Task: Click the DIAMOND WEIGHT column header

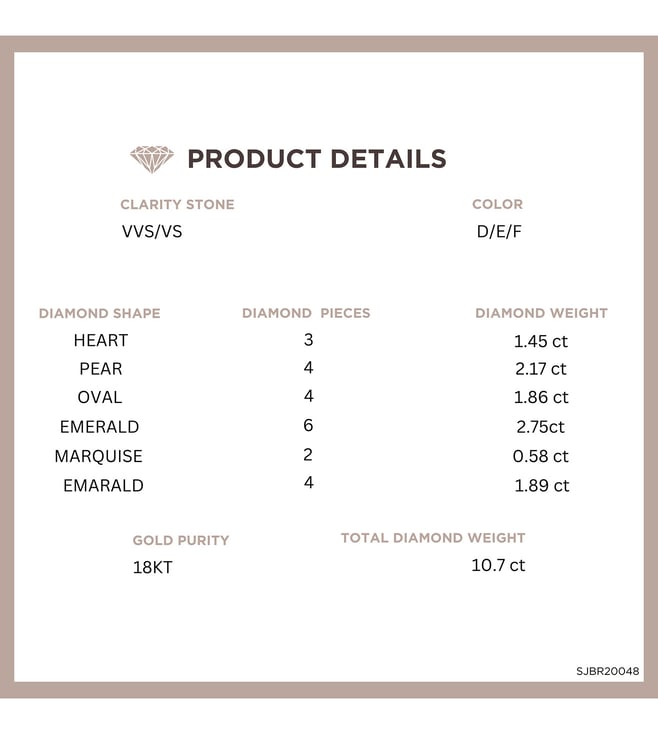Action: pos(541,313)
